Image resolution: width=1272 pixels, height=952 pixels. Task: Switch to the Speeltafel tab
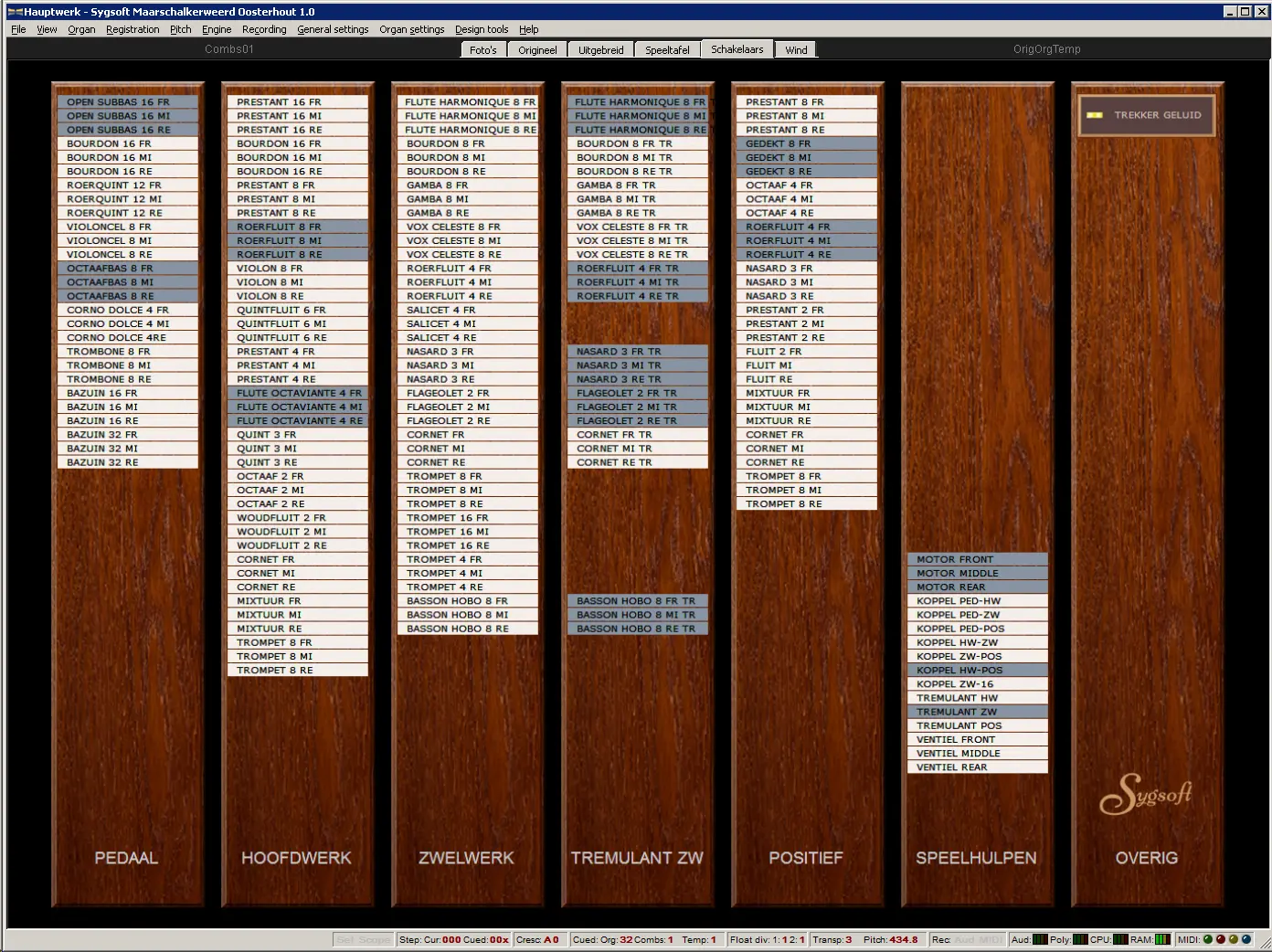coord(667,50)
